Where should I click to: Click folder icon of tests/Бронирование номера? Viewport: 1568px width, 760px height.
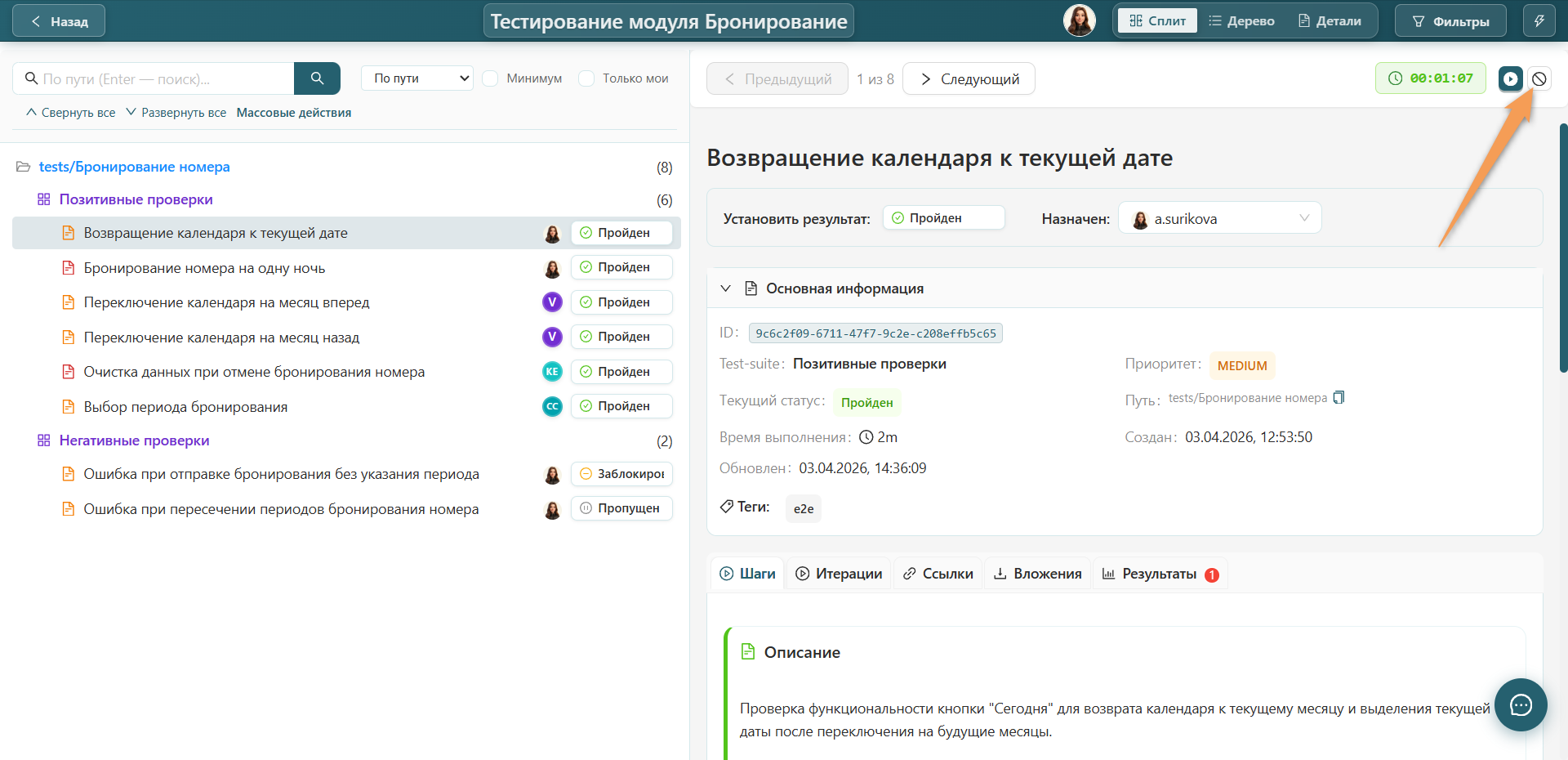click(x=24, y=167)
